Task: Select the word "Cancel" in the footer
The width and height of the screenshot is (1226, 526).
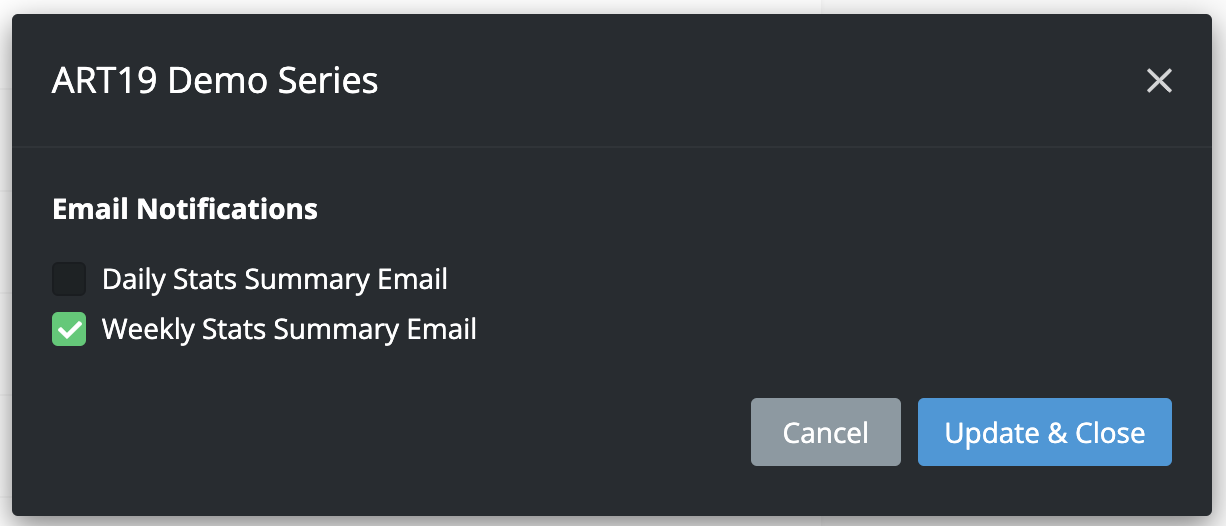Action: (825, 432)
